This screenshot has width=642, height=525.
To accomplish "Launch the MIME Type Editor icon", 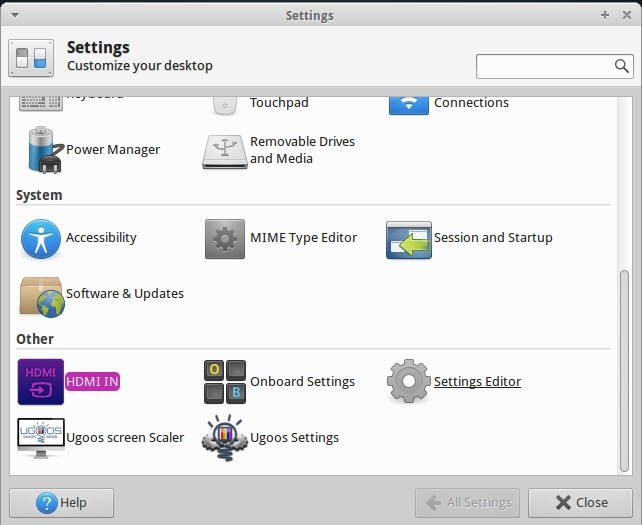I will click(x=224, y=238).
